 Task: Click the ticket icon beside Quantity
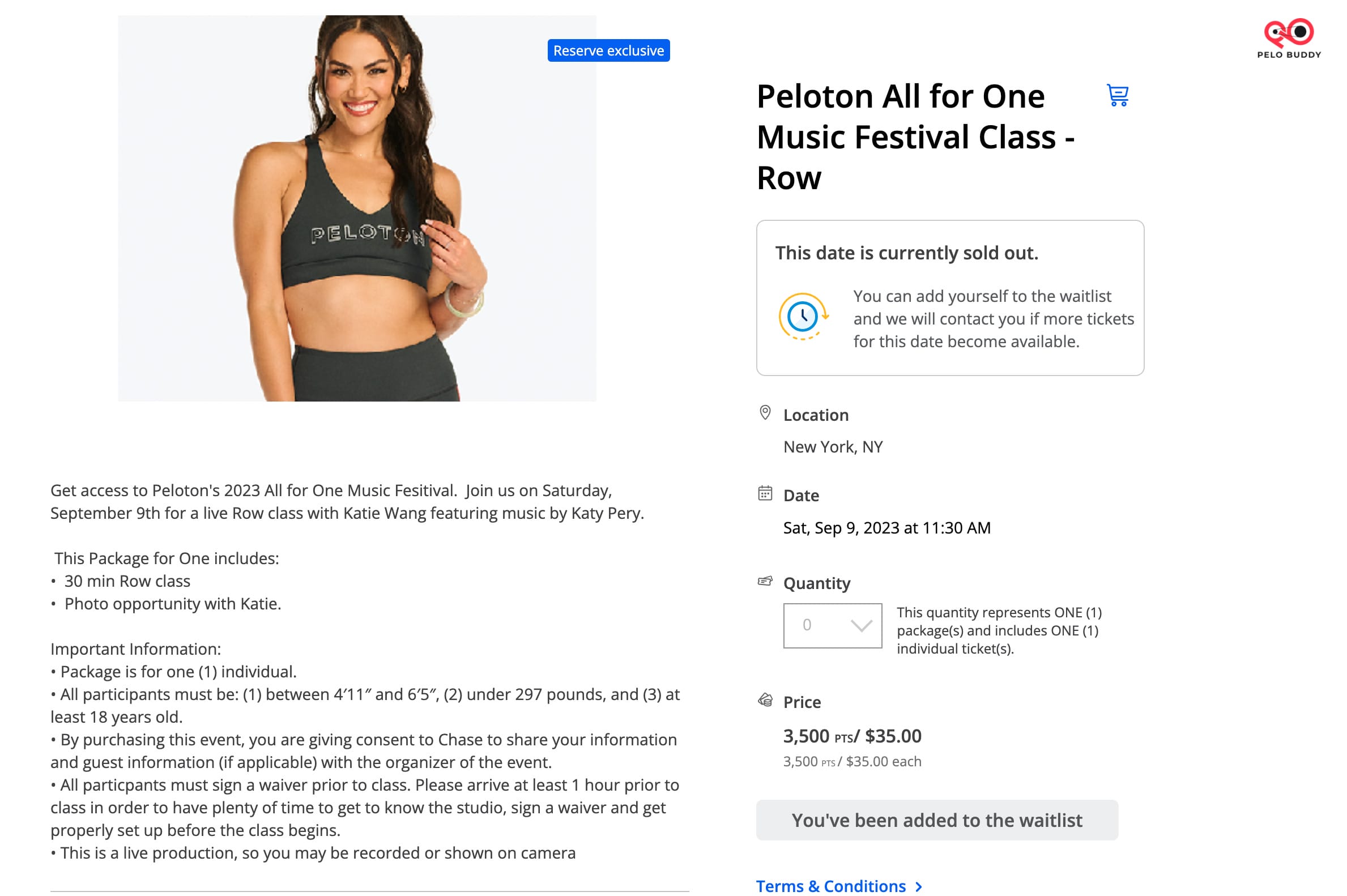(765, 581)
